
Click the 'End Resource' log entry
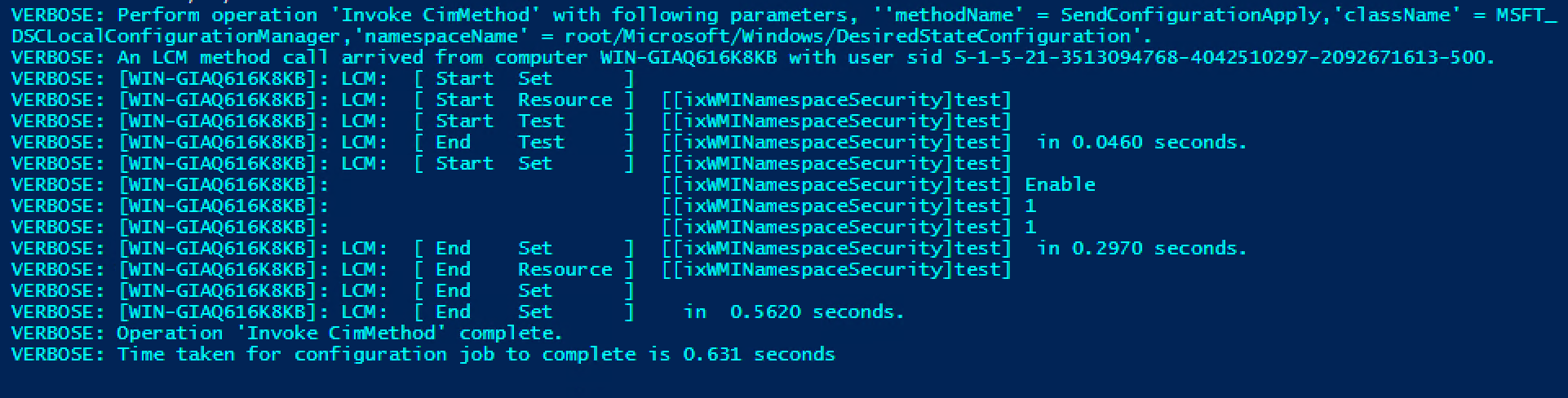pos(524,269)
